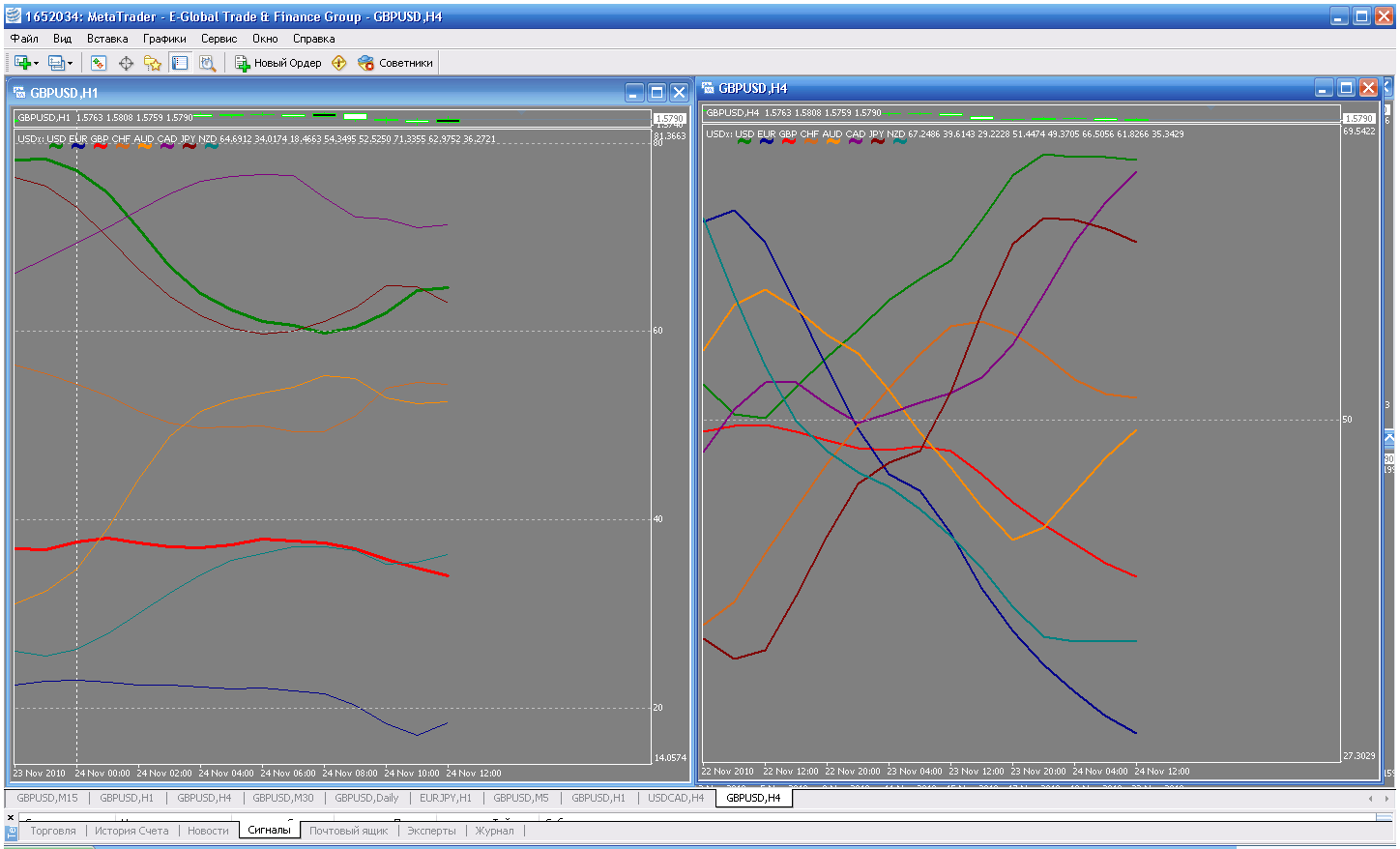Click the 1.5790 price label in H4 chart
This screenshot has height=849, width=1400.
[x=1359, y=118]
